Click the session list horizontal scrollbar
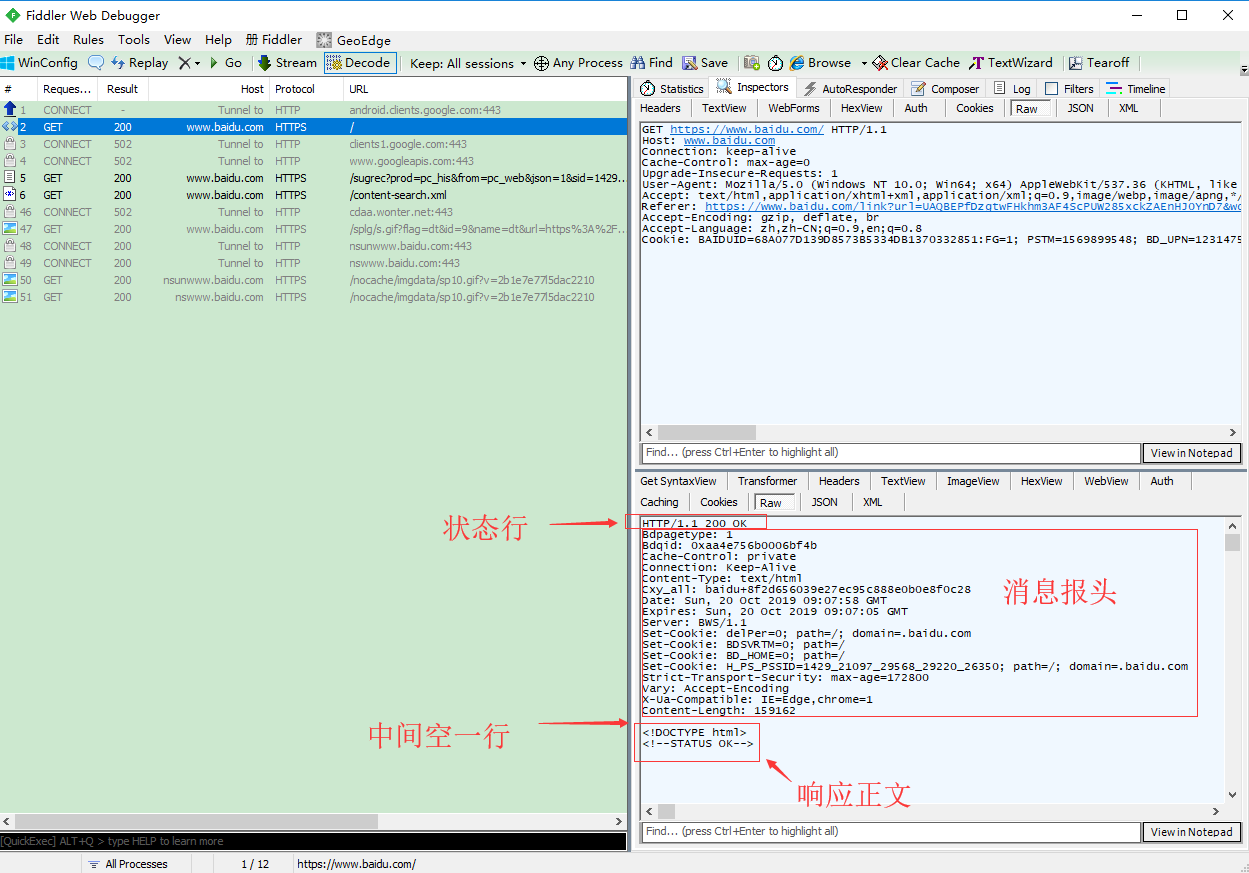 (312, 821)
